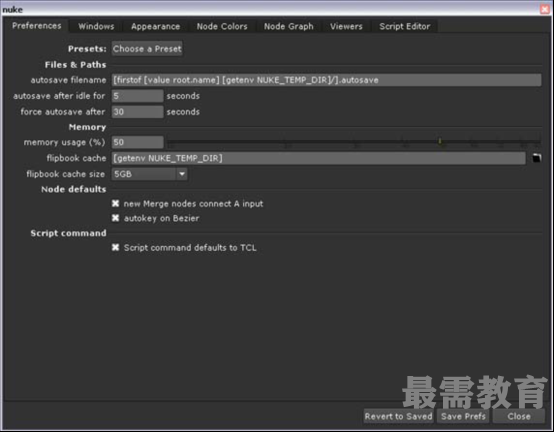Click the flipbook cache size label

tap(66, 174)
